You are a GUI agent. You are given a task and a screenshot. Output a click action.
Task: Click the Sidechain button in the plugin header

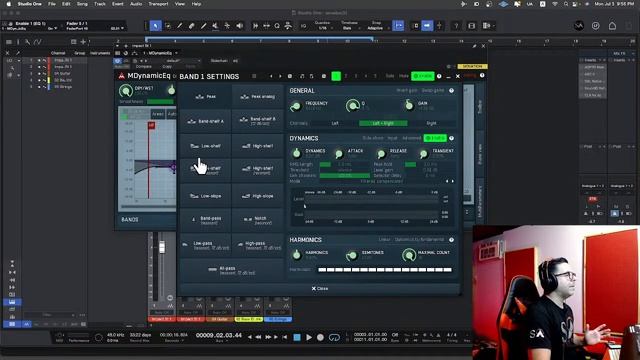[219, 60]
